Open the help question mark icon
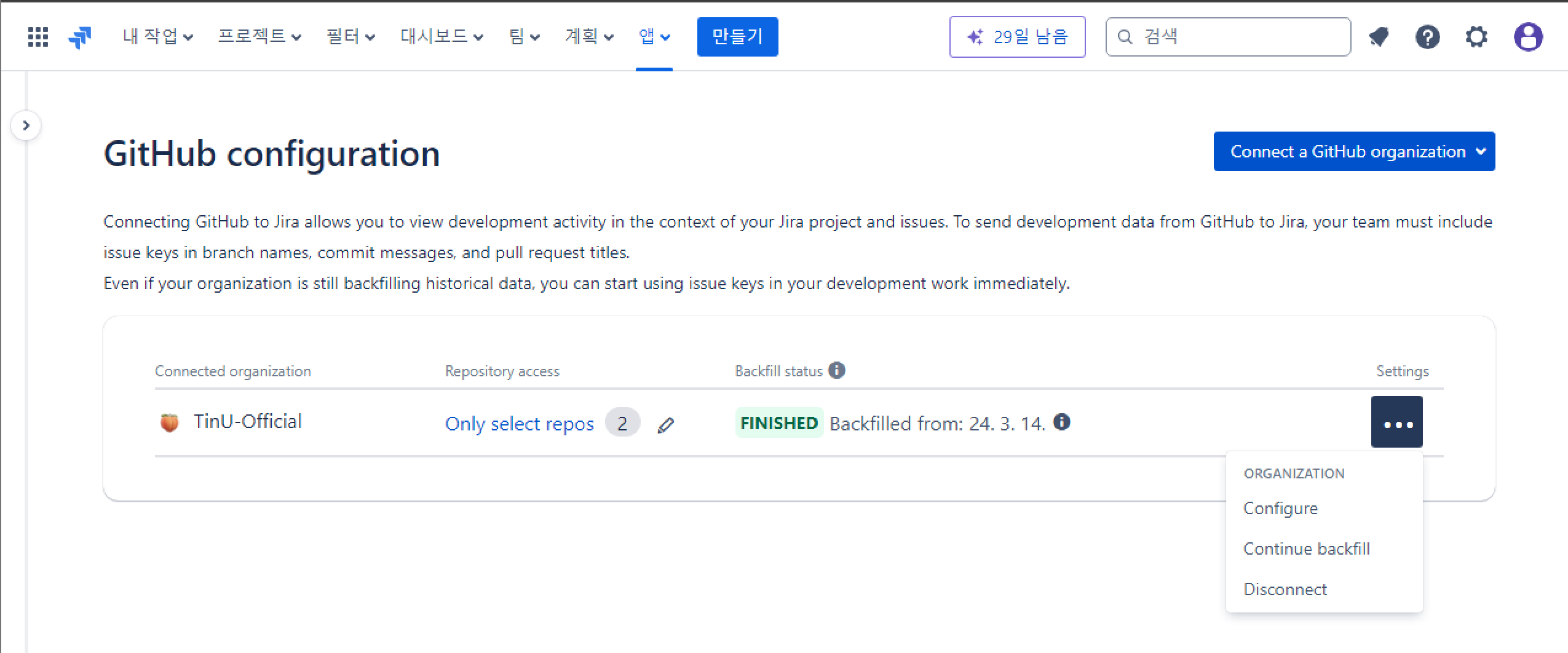 [x=1427, y=37]
